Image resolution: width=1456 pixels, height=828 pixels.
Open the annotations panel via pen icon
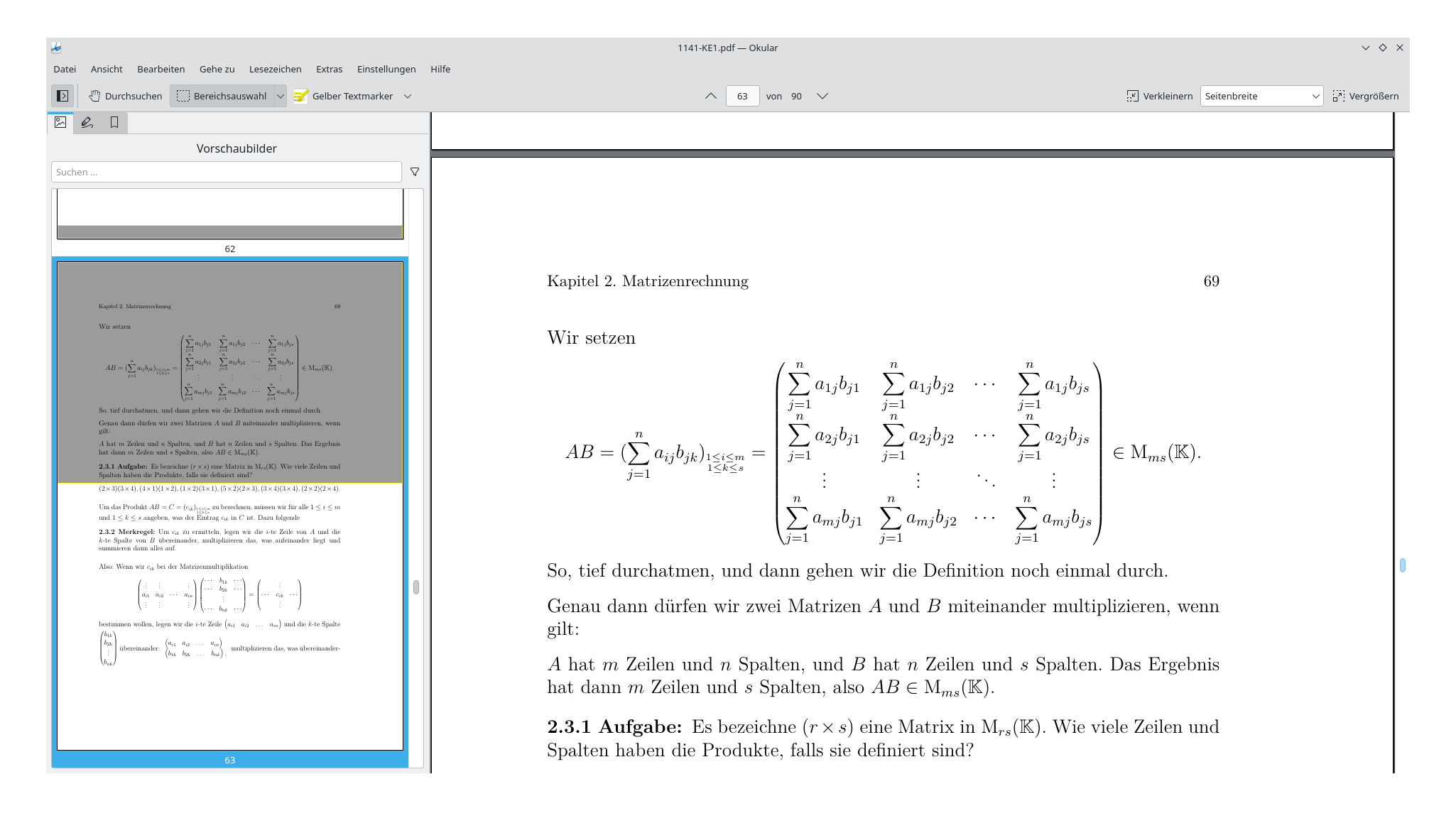[87, 122]
